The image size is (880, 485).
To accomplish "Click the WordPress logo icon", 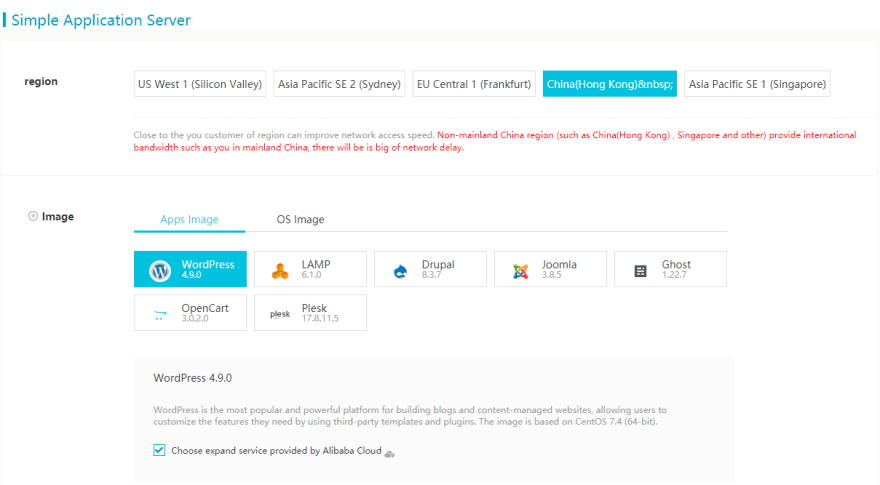I will (x=160, y=271).
